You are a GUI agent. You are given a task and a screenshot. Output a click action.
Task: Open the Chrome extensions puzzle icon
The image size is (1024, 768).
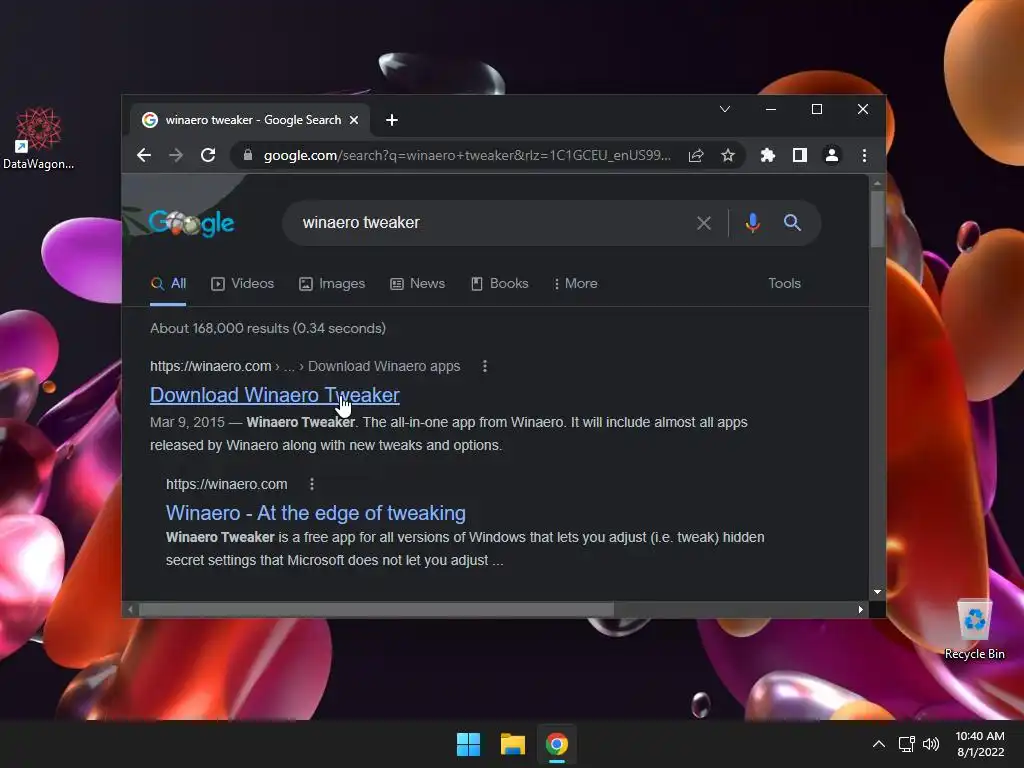(x=768, y=155)
